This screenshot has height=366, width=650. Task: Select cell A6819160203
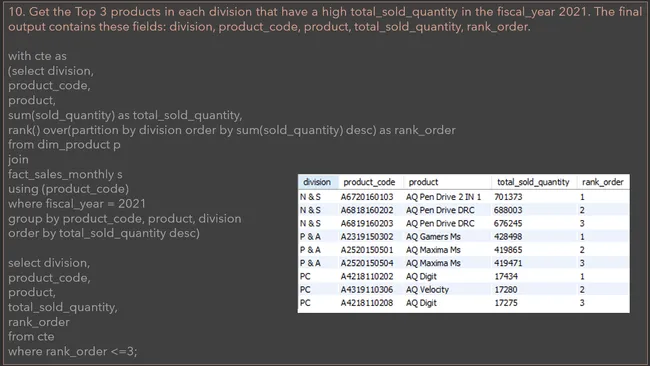(367, 223)
